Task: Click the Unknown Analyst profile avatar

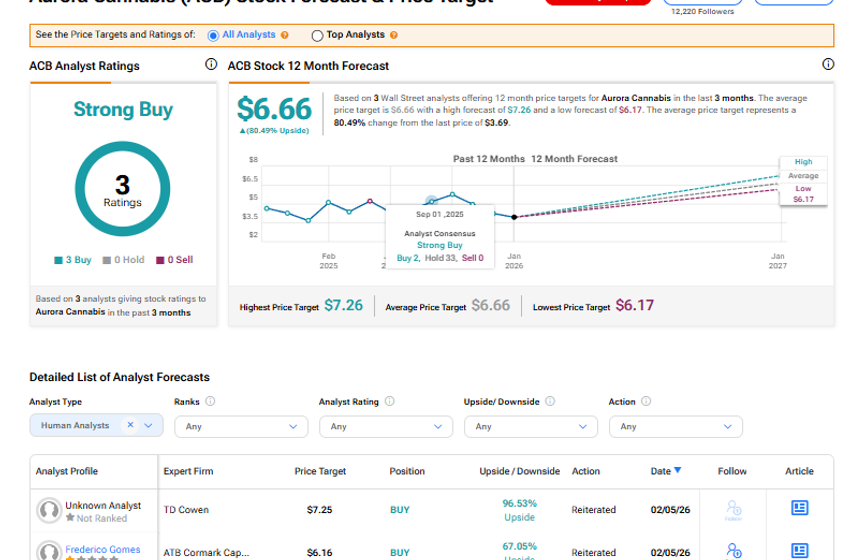Action: click(x=48, y=510)
